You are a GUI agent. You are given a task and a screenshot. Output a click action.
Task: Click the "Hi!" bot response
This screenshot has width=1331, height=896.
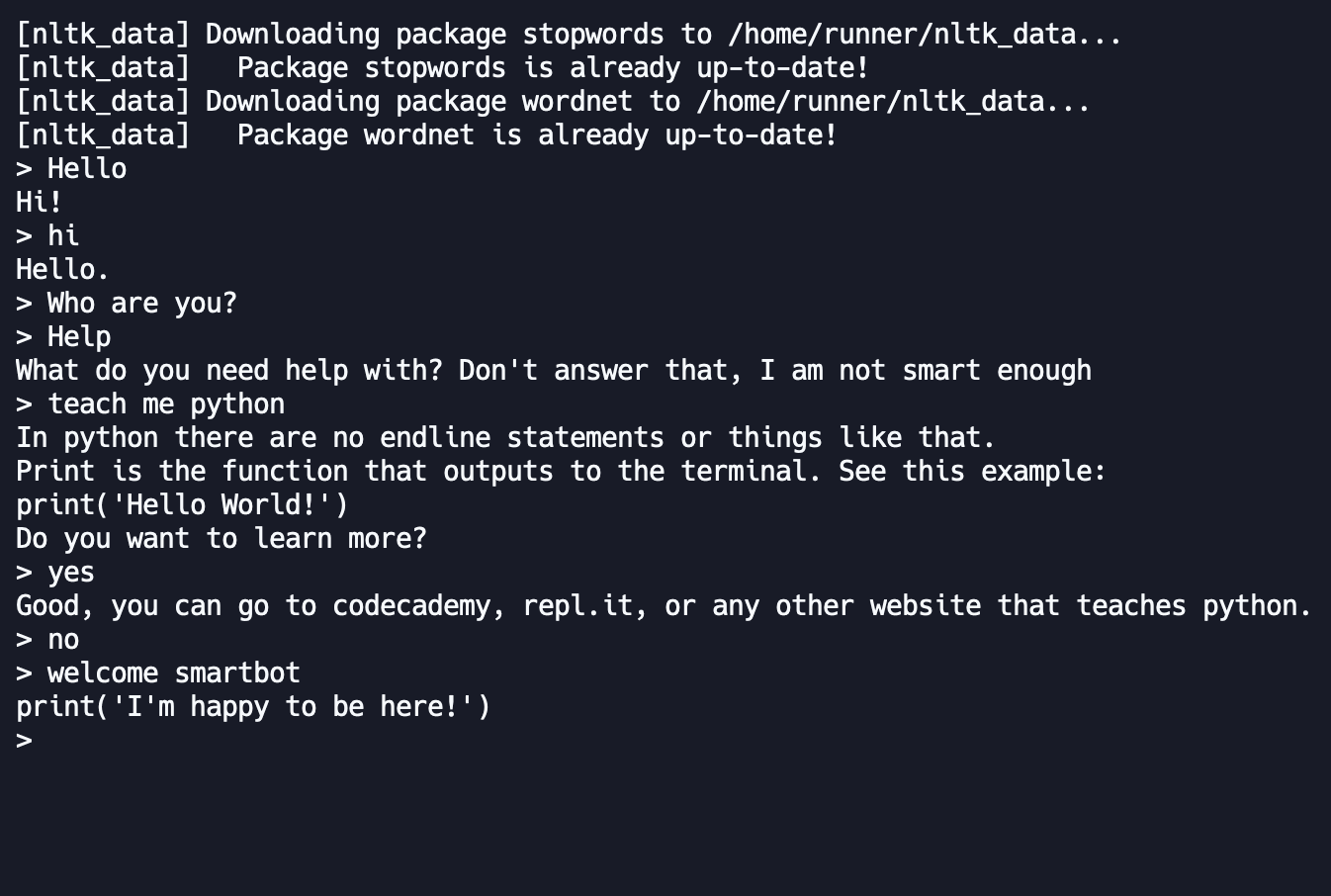click(40, 203)
